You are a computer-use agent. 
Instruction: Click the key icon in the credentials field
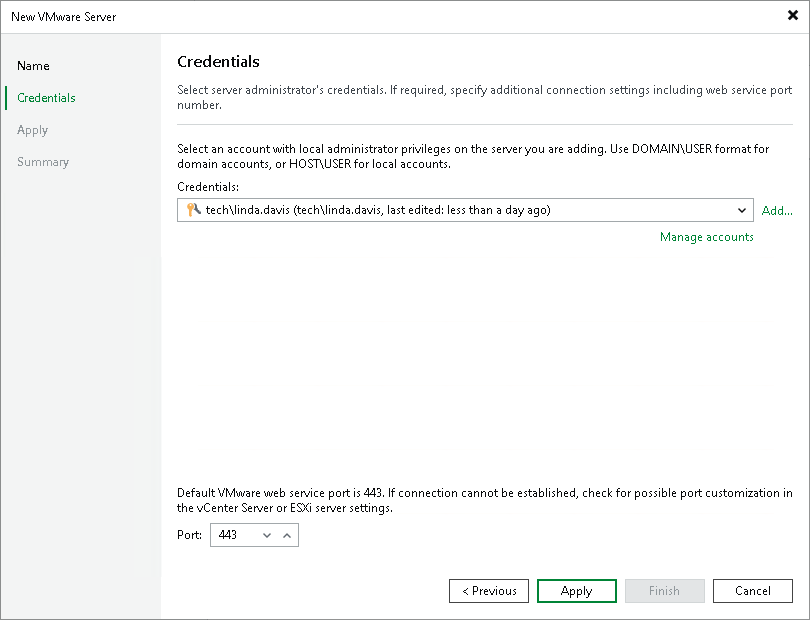coord(192,210)
